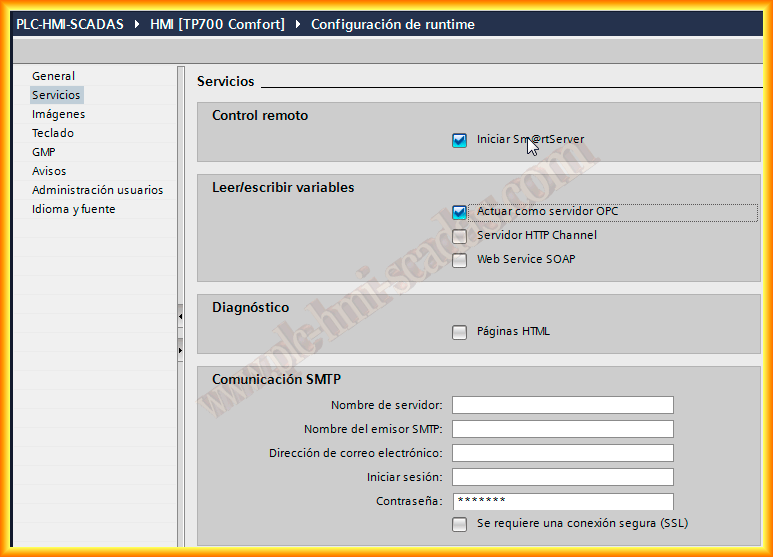This screenshot has width=773, height=557.
Task: Enable the Servidor HTTP Channel option
Action: [x=459, y=236]
